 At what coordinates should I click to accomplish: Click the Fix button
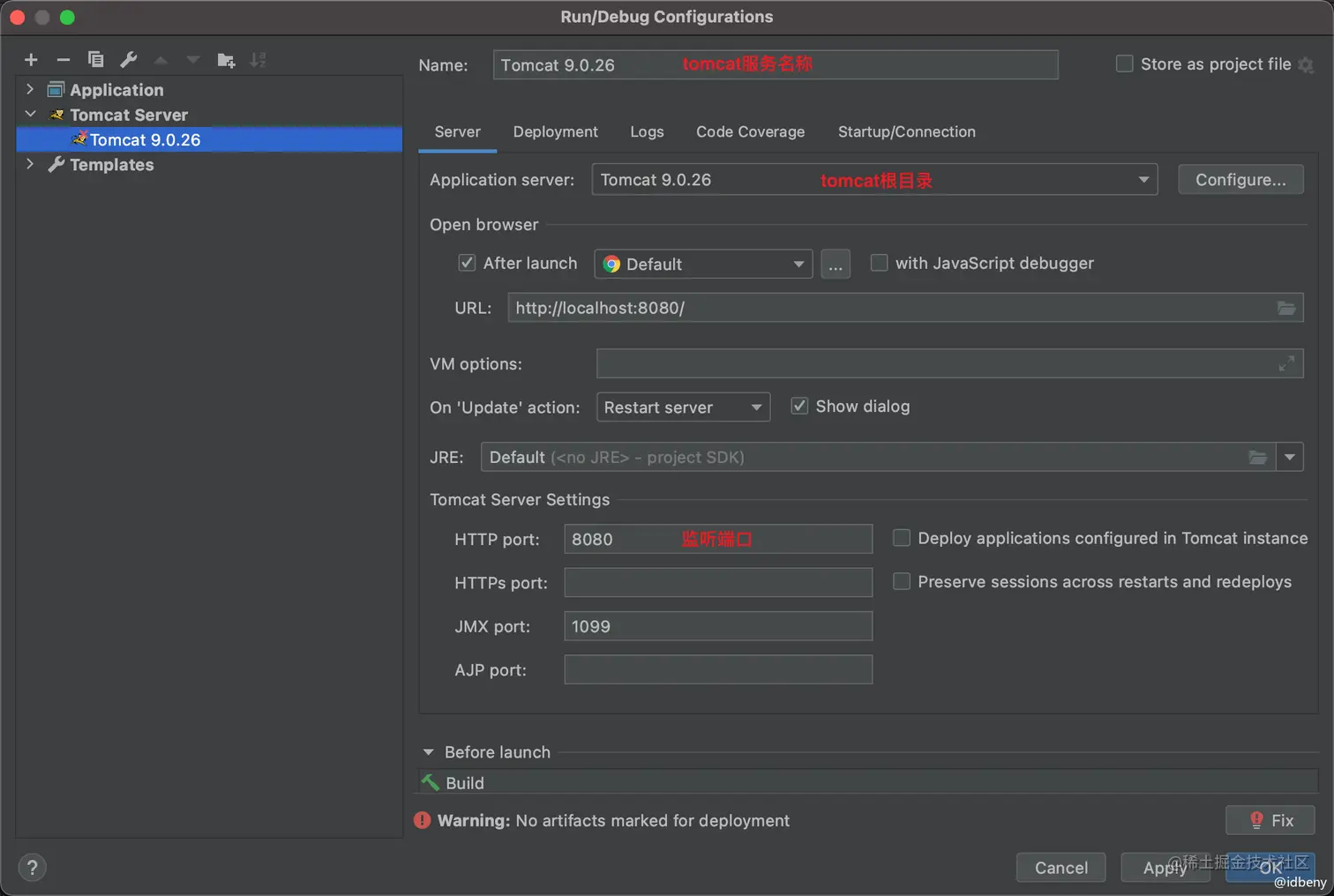pos(1270,820)
